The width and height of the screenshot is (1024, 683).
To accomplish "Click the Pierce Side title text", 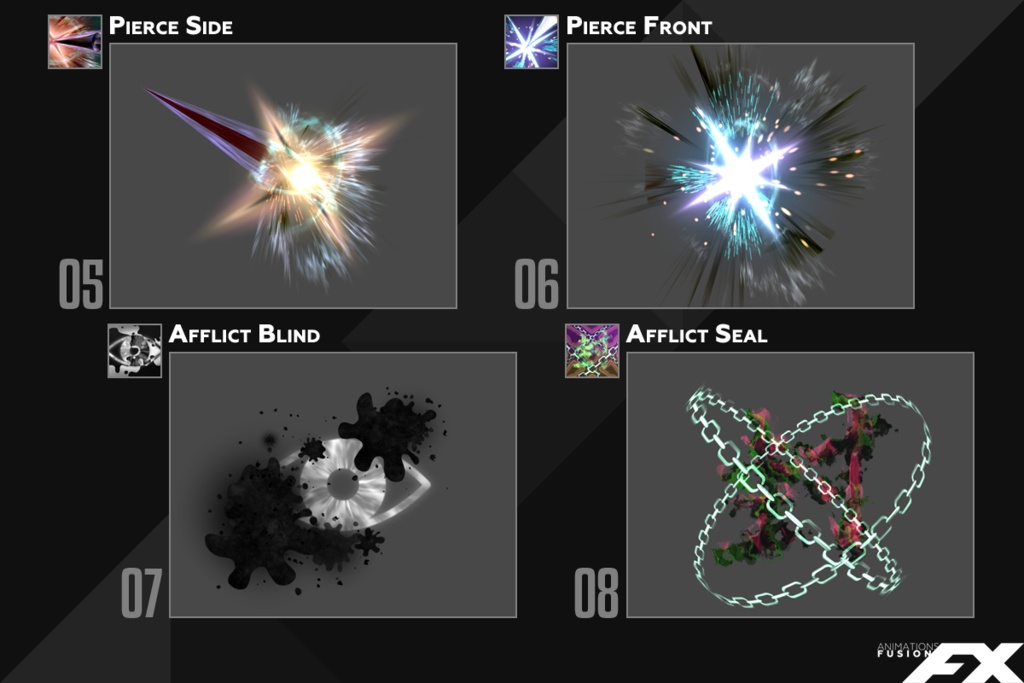I will [170, 26].
